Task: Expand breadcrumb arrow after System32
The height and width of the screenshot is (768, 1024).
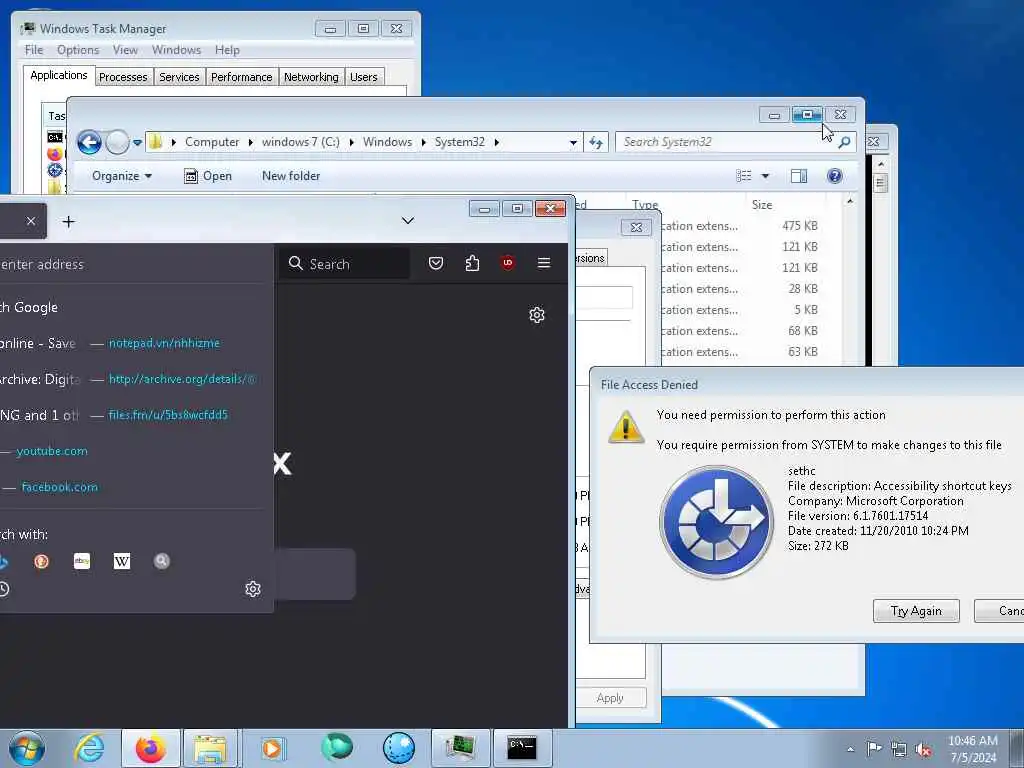Action: pyautogui.click(x=497, y=142)
